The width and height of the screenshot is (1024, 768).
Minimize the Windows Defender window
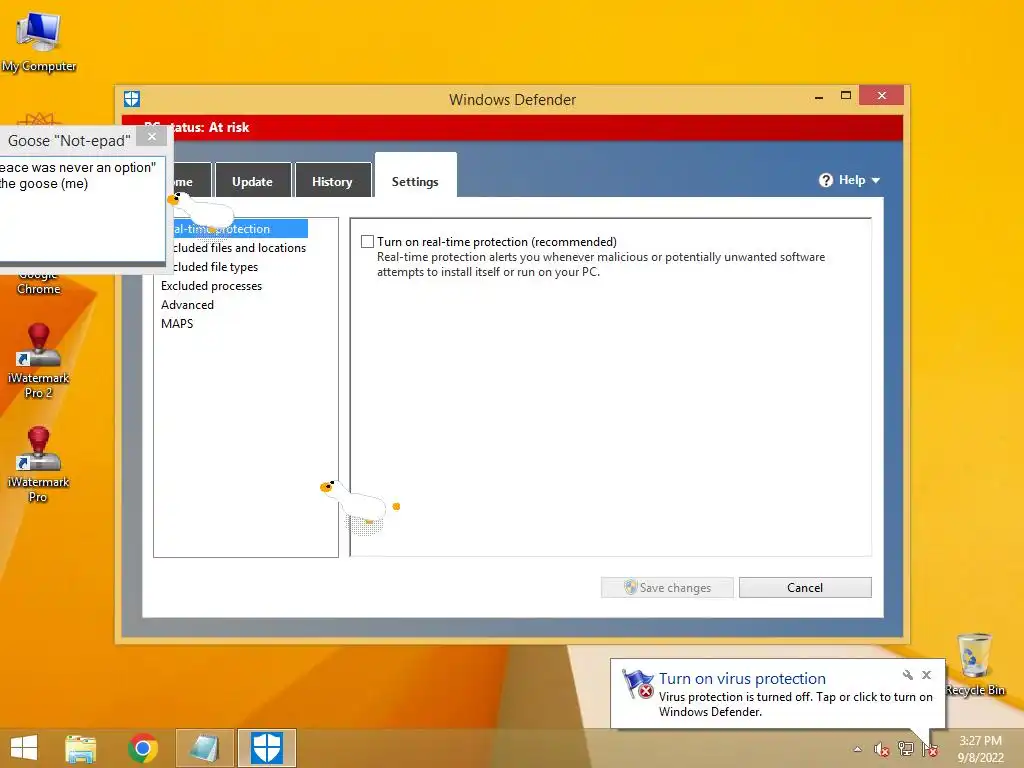[819, 97]
